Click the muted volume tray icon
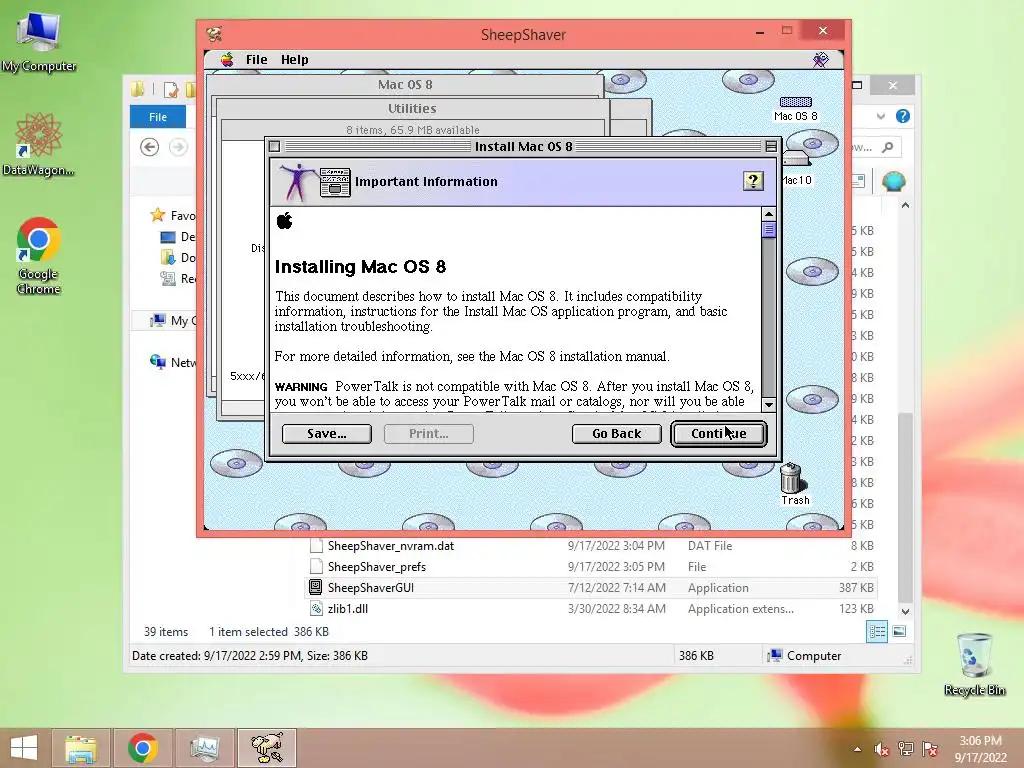The image size is (1024, 768). pyautogui.click(x=881, y=749)
